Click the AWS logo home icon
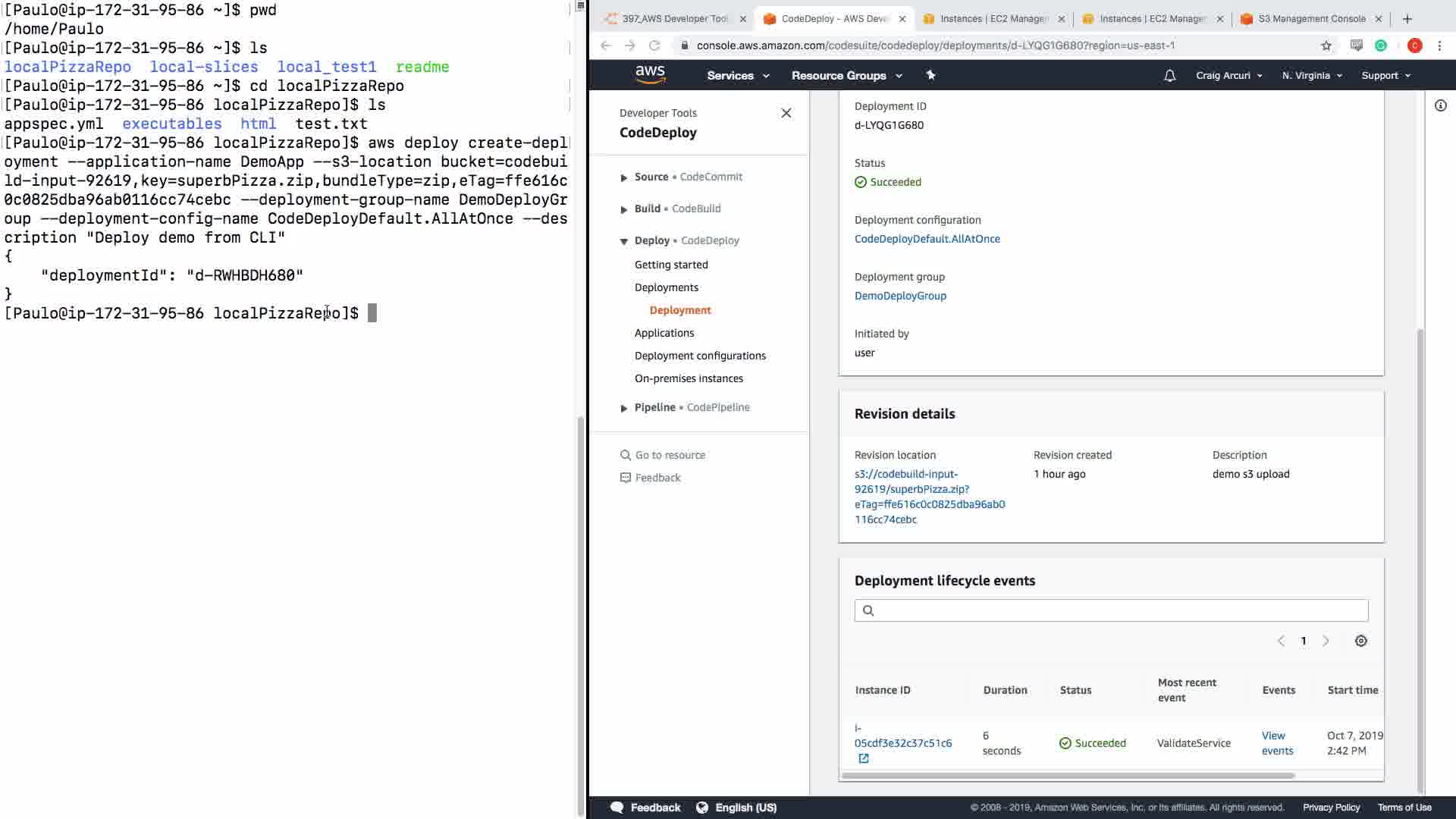Screen dimensions: 1456x819 650,74
